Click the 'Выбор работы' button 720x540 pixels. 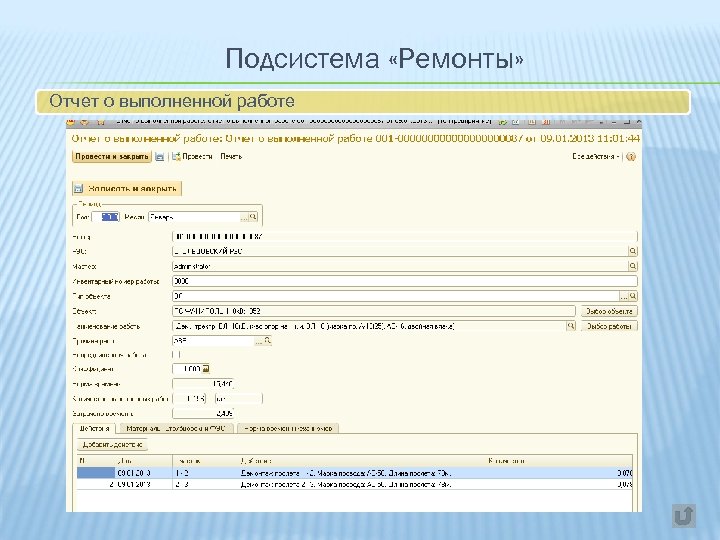pyautogui.click(x=609, y=326)
